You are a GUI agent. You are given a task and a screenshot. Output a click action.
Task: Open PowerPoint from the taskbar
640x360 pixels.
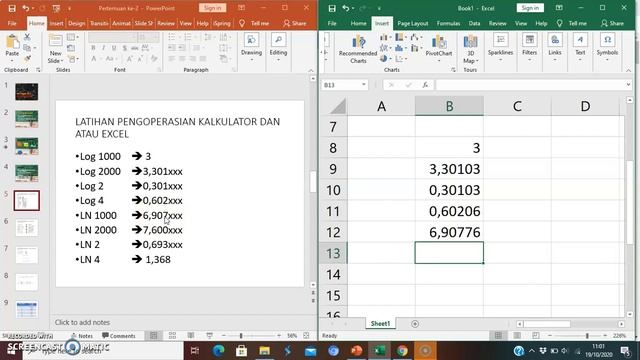pos(356,351)
